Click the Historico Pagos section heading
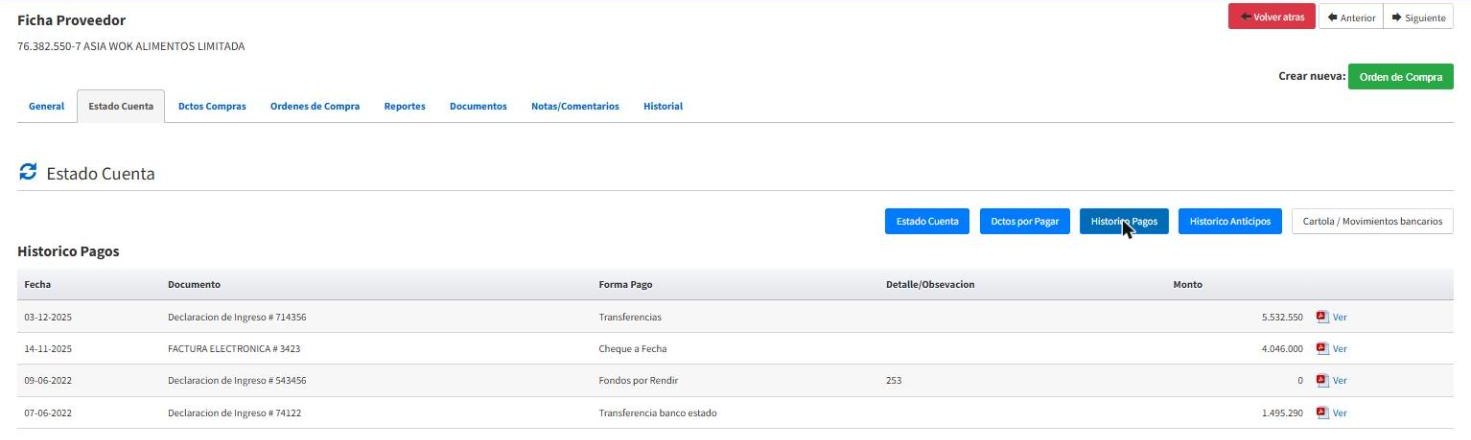1471x440 pixels. pyautogui.click(x=69, y=252)
